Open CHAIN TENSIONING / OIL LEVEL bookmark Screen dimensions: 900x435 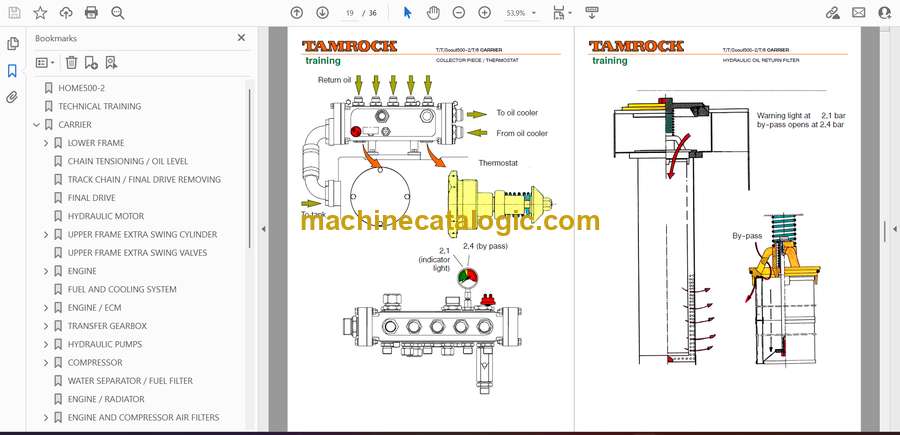(x=127, y=161)
